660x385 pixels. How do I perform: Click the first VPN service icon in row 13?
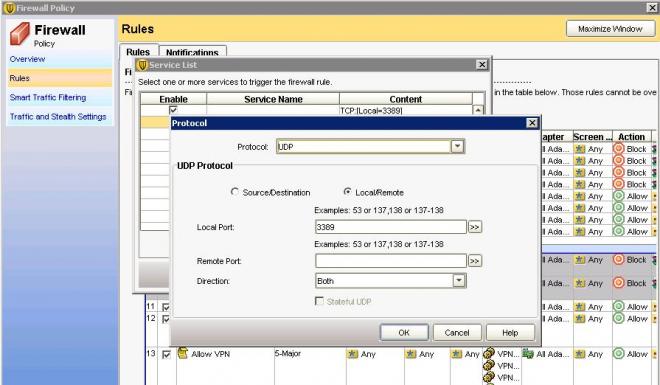(489, 353)
